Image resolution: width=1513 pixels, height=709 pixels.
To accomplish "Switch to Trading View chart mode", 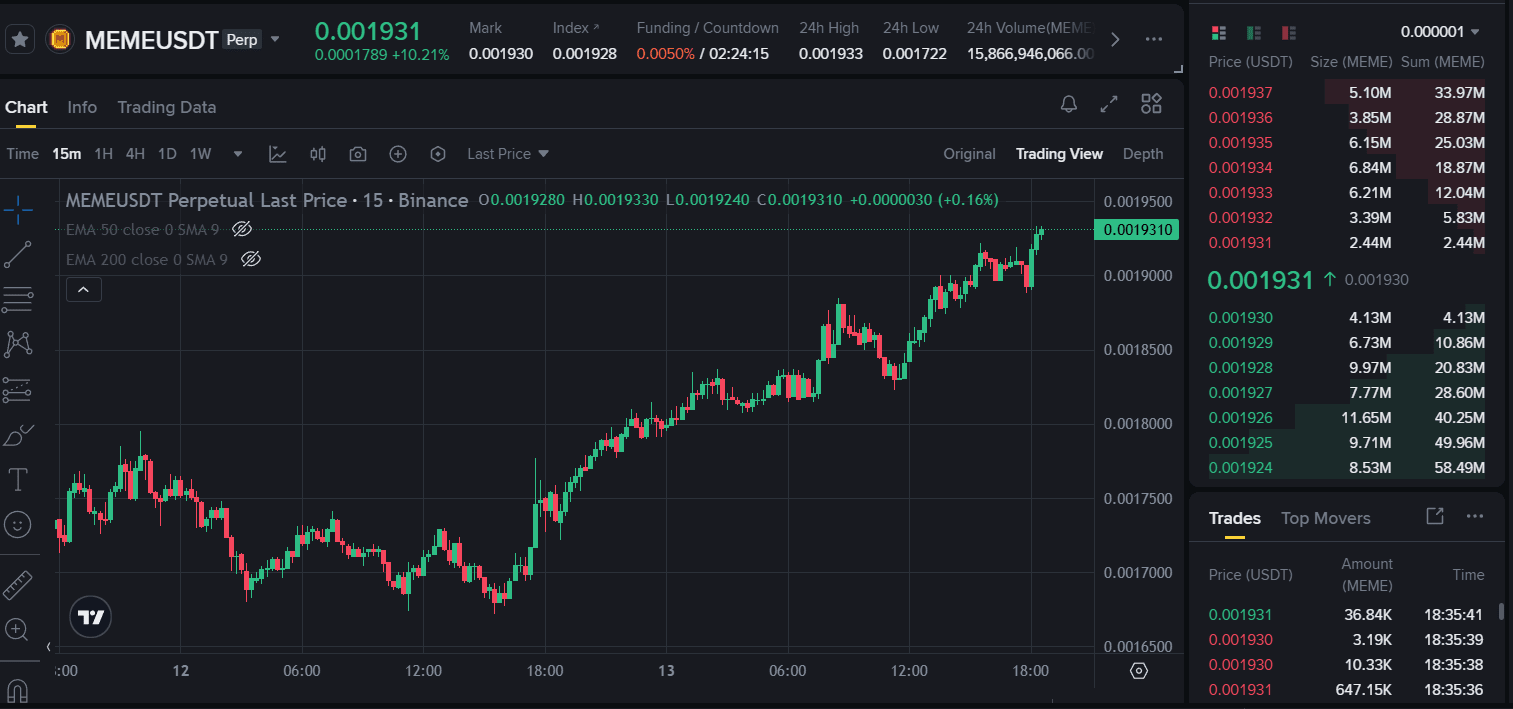I will pyautogui.click(x=1059, y=154).
